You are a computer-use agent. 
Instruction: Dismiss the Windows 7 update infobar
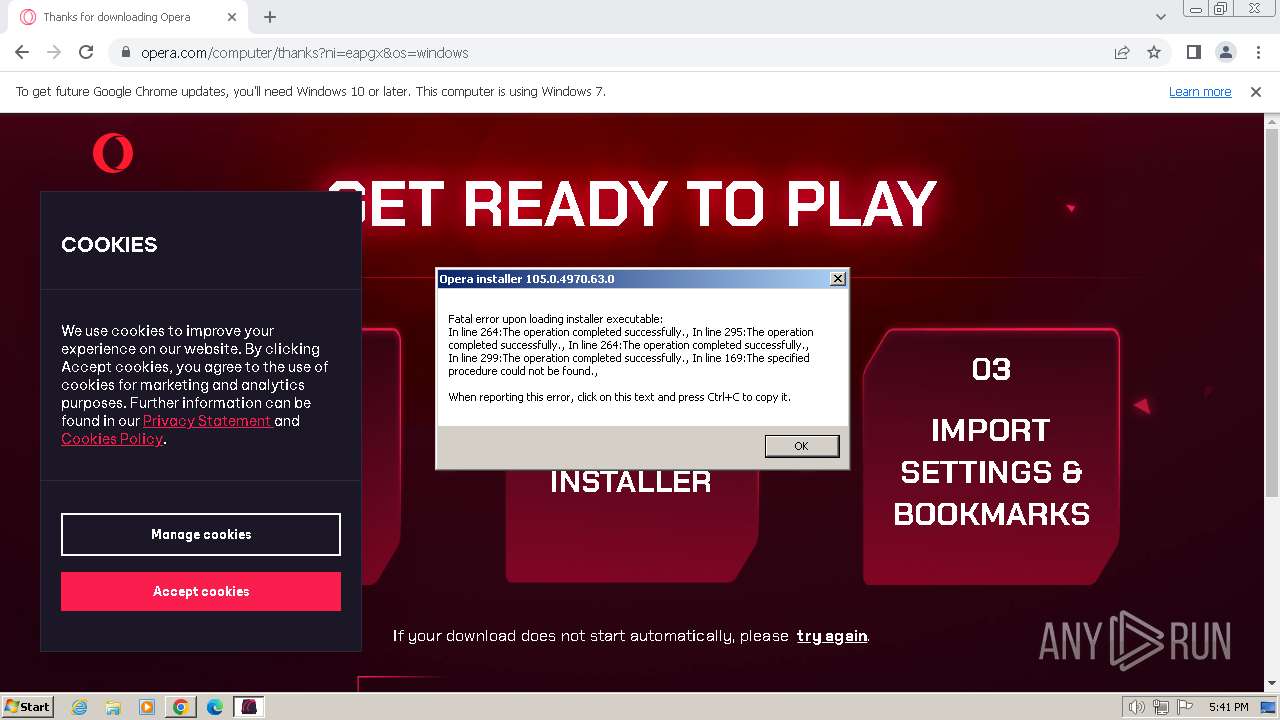[x=1256, y=92]
